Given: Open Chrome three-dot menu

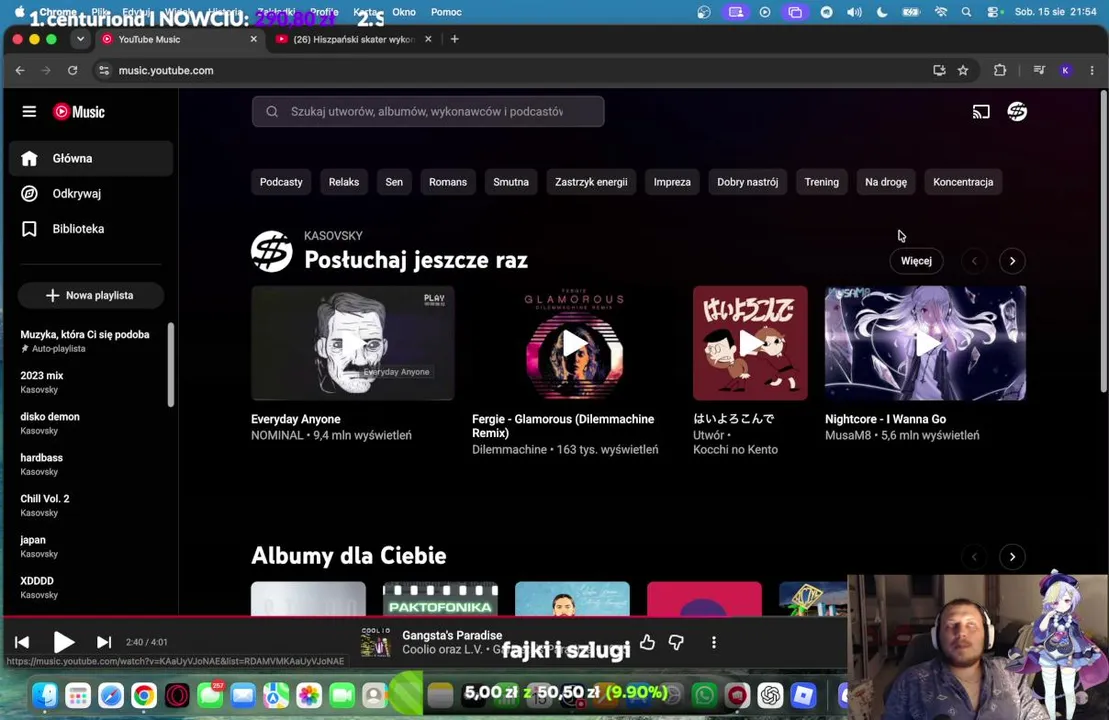Looking at the screenshot, I should pos(1092,70).
